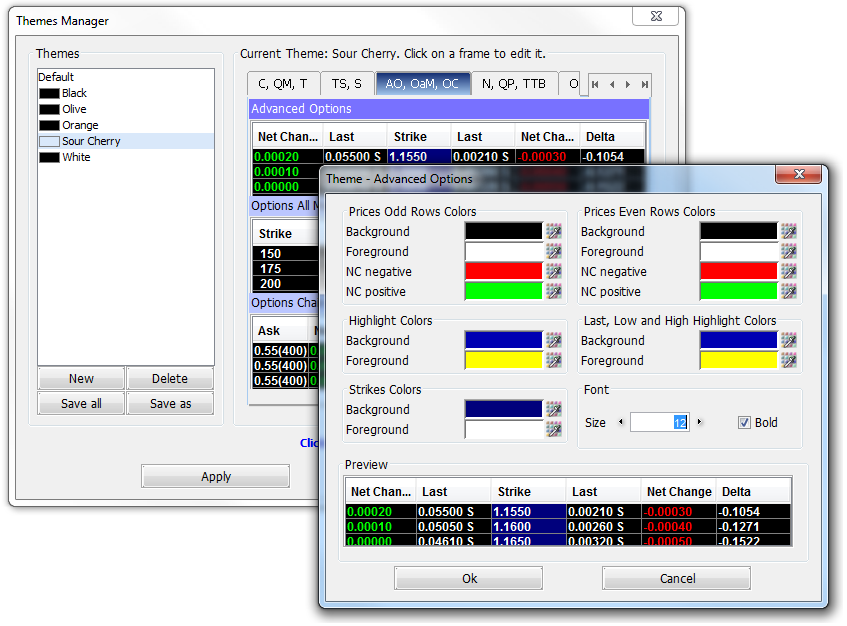Switch to the TS, S tab
The width and height of the screenshot is (847, 626).
[x=347, y=84]
